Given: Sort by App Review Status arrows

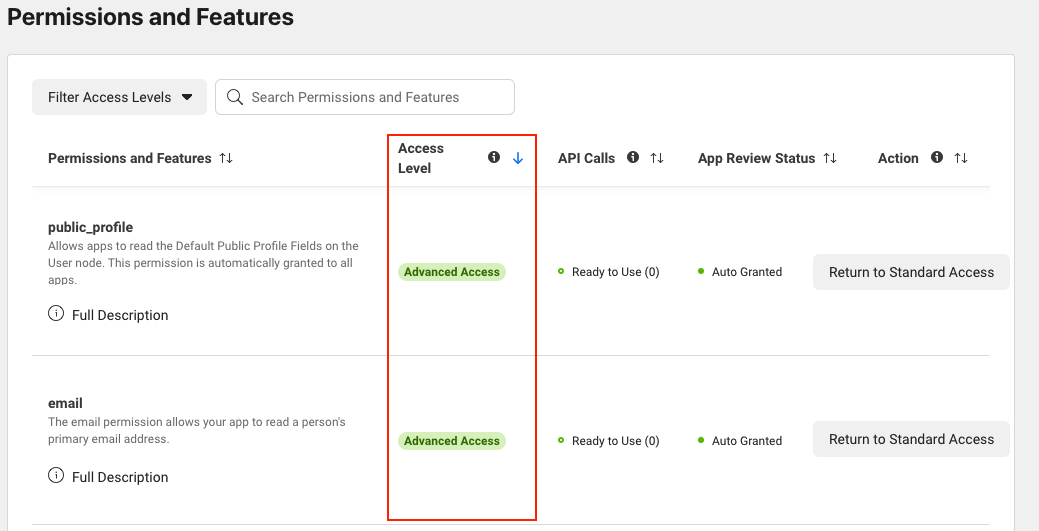Looking at the screenshot, I should coord(830,158).
